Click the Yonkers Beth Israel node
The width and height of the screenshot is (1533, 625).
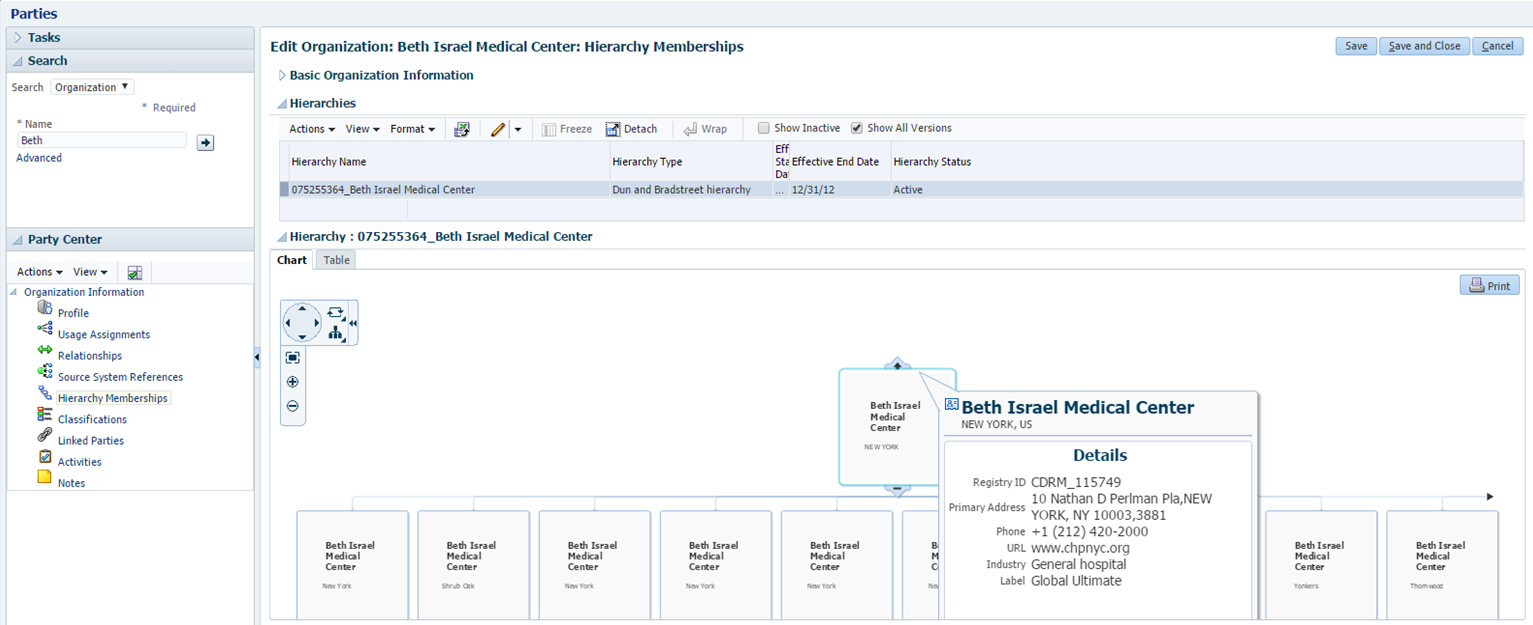(x=1321, y=565)
